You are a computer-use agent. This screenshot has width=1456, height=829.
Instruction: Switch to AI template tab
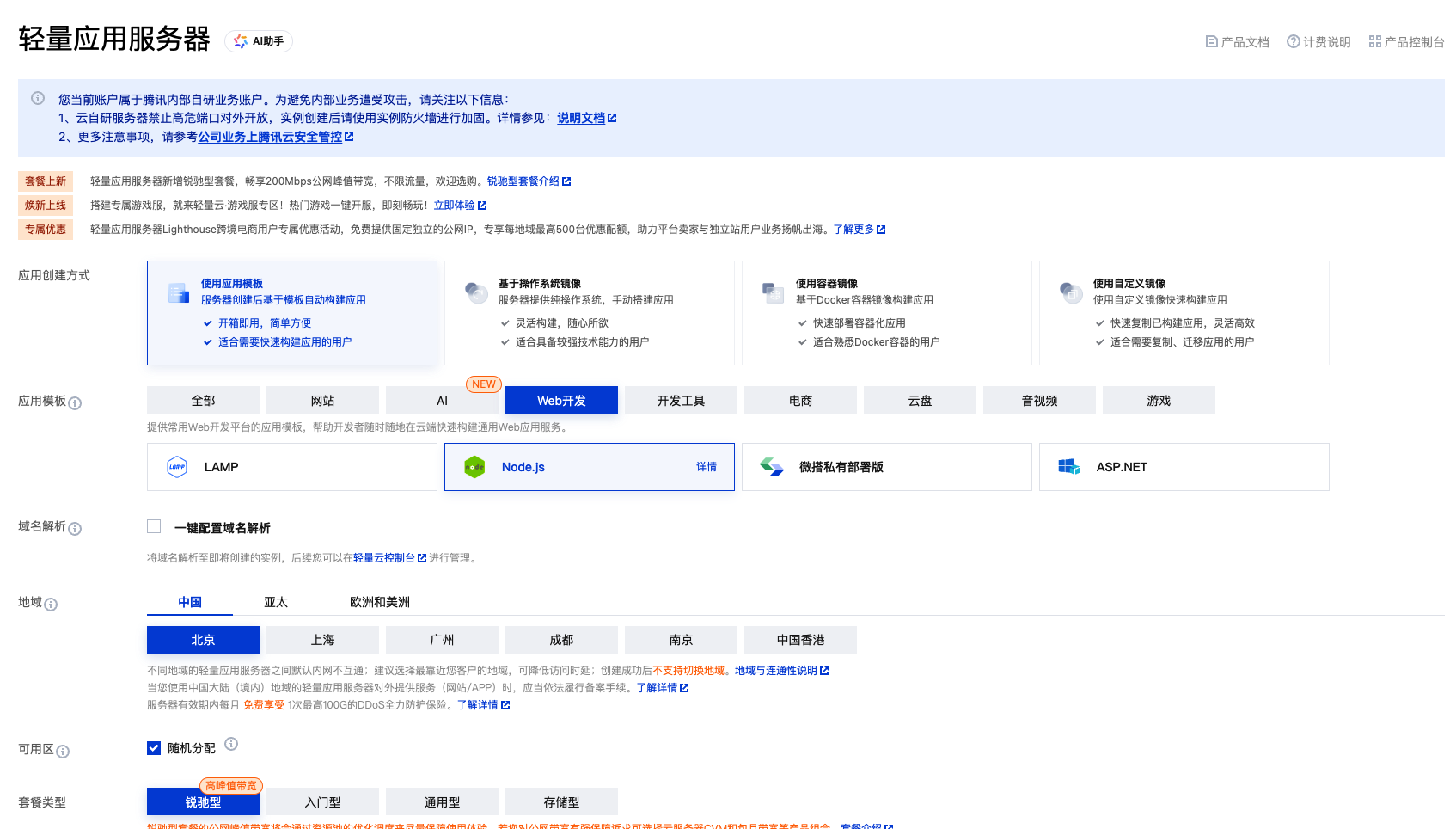click(442, 400)
